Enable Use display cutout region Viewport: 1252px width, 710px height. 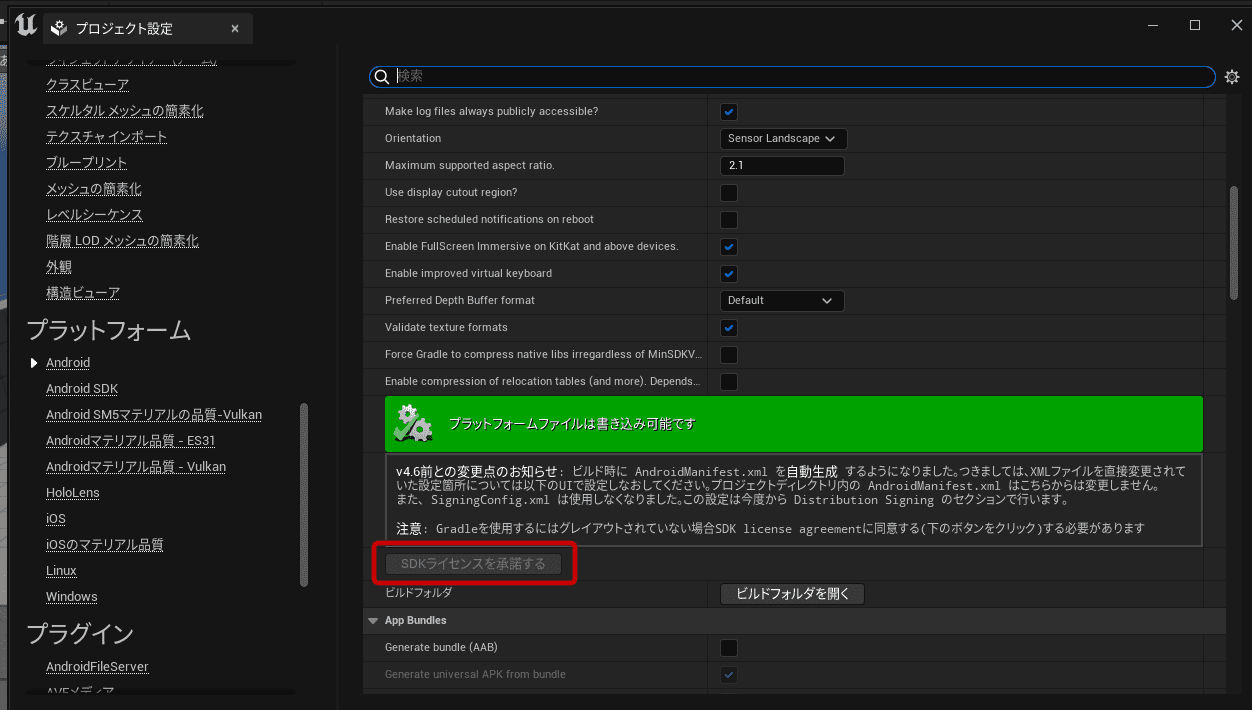[729, 192]
